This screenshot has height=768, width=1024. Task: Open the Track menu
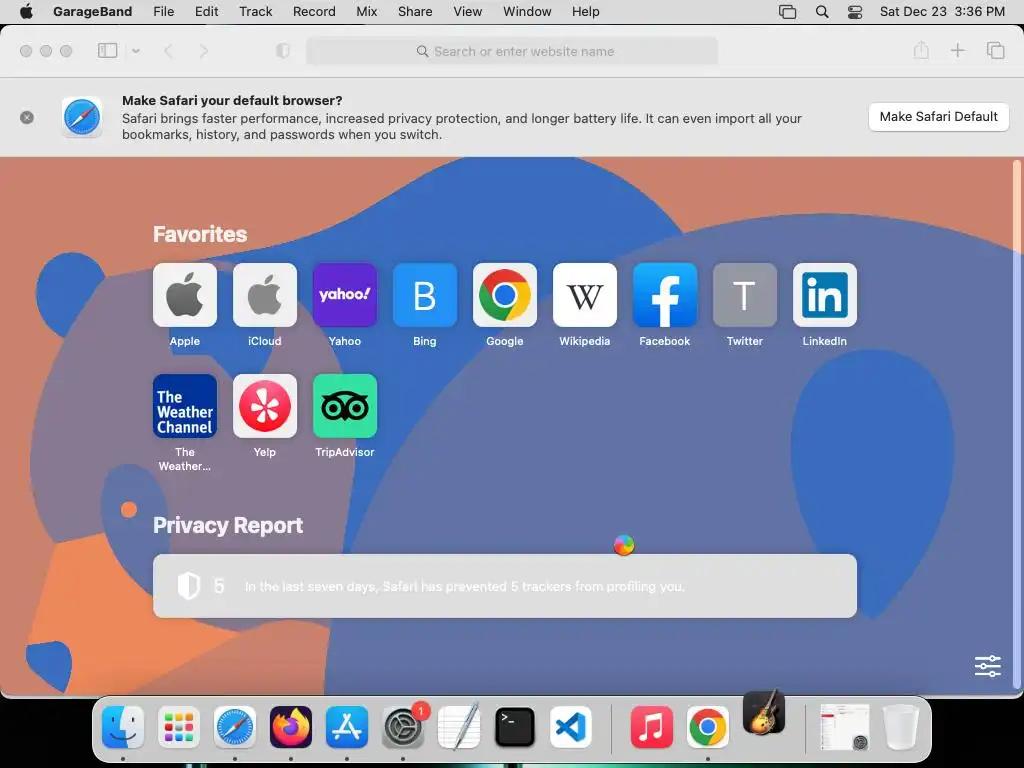coord(255,12)
